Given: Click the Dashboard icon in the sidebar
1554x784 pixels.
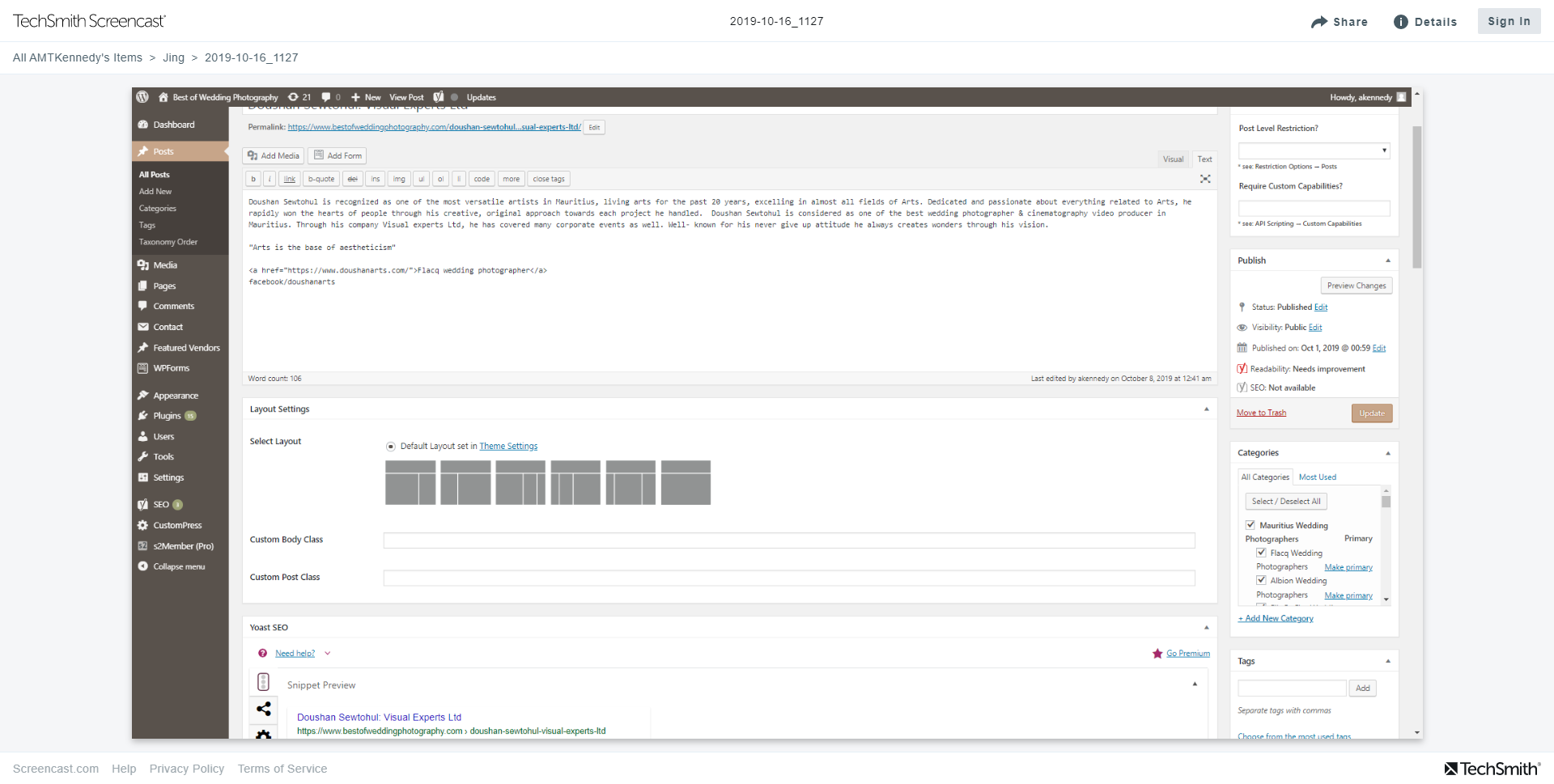Looking at the screenshot, I should pyautogui.click(x=143, y=125).
